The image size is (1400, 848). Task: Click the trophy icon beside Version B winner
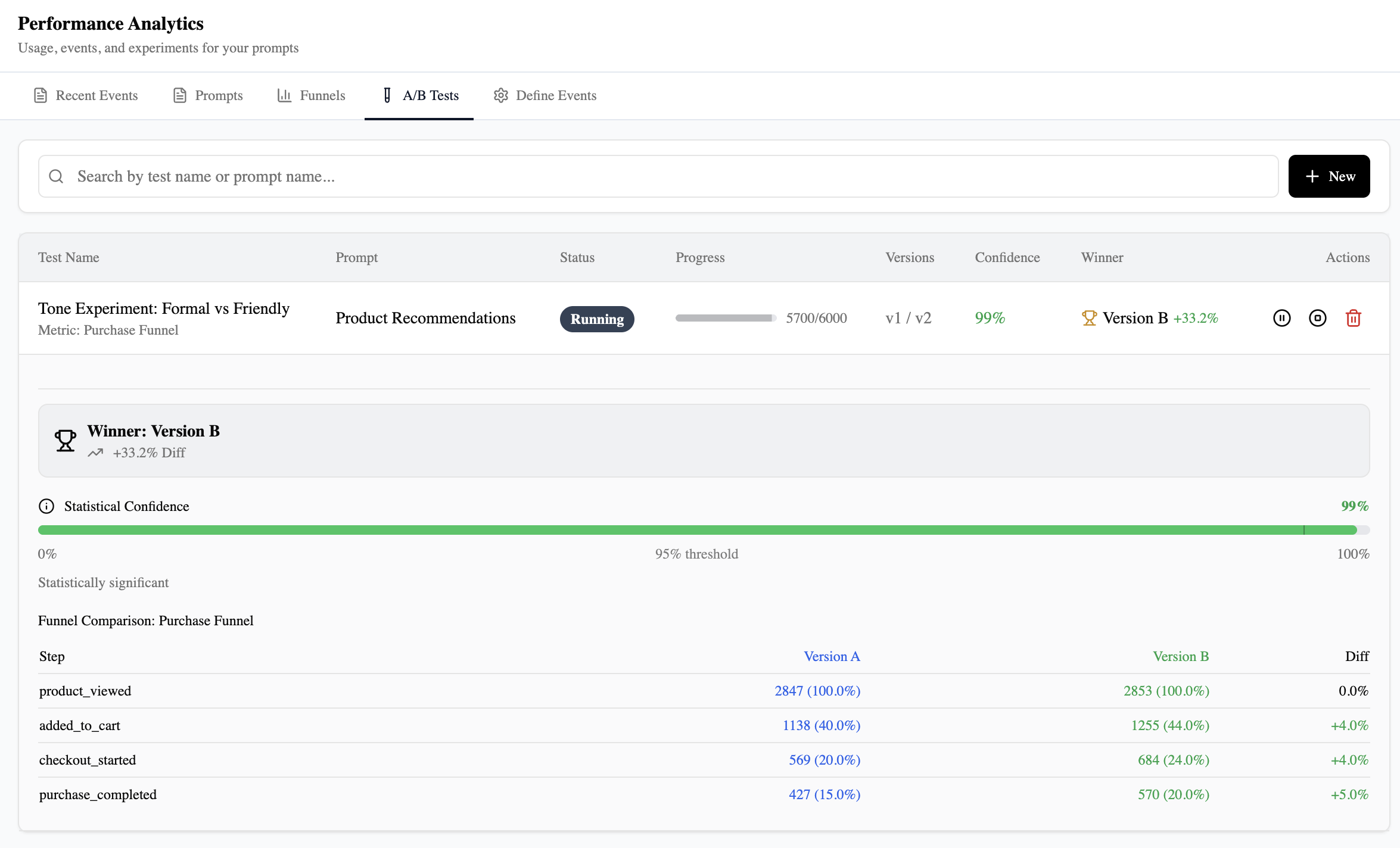(1090, 317)
